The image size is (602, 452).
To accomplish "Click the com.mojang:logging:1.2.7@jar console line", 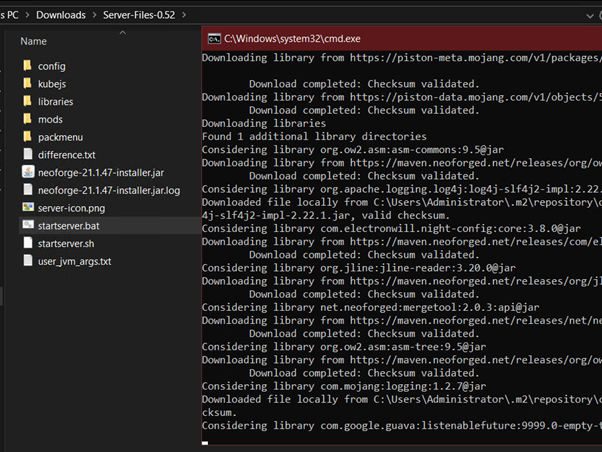I will click(344, 386).
